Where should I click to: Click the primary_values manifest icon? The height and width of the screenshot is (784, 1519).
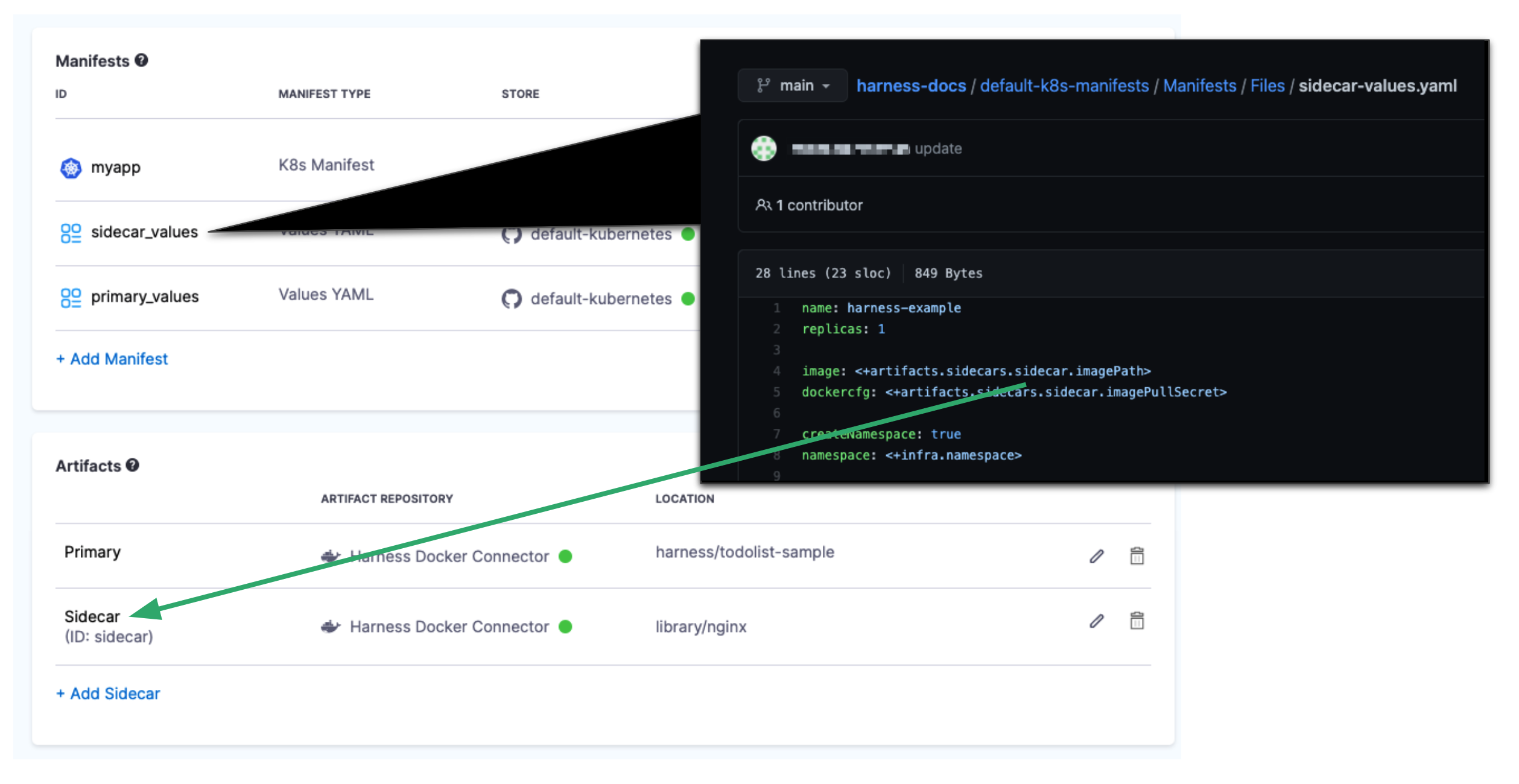click(71, 297)
